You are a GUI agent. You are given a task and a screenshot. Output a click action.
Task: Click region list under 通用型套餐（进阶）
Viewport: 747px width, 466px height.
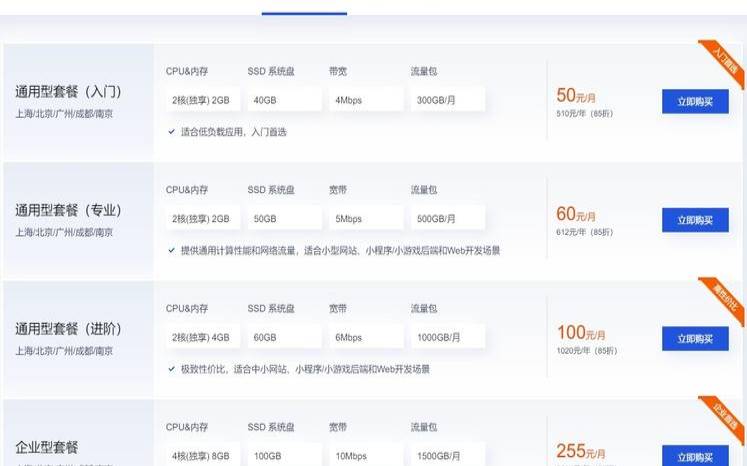pos(64,351)
